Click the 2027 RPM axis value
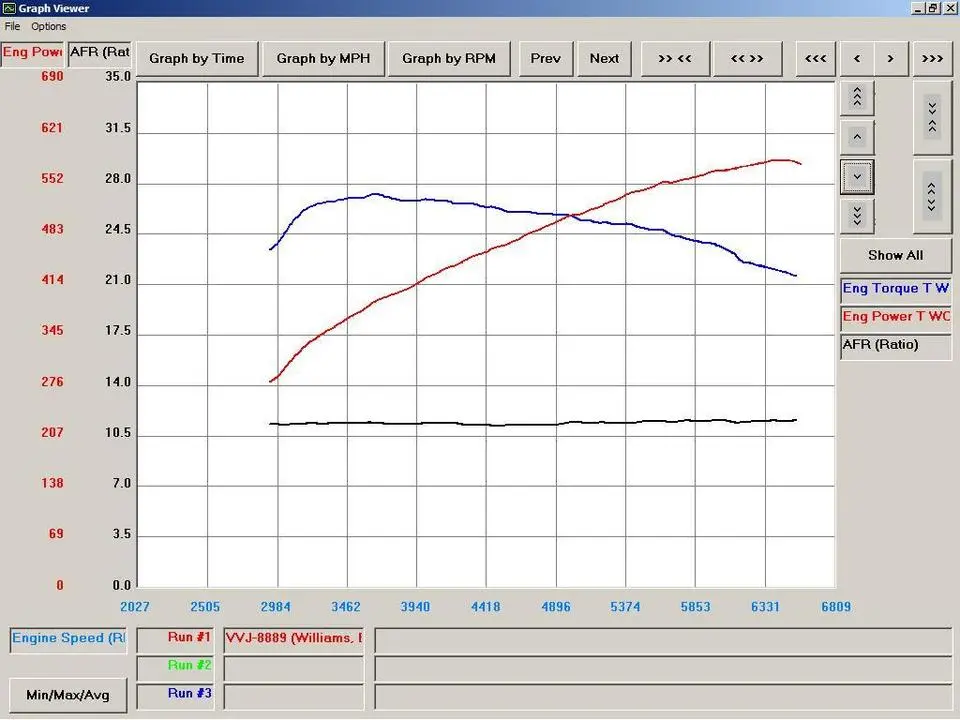The image size is (960, 720). tap(135, 607)
